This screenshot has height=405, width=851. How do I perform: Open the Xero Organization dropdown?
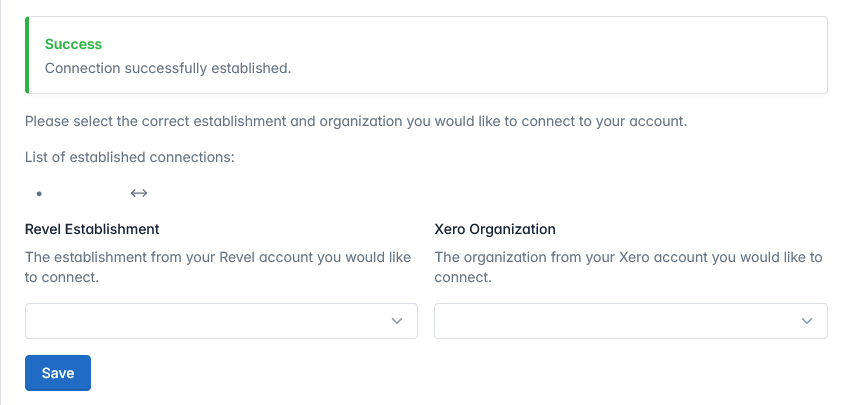tap(631, 321)
